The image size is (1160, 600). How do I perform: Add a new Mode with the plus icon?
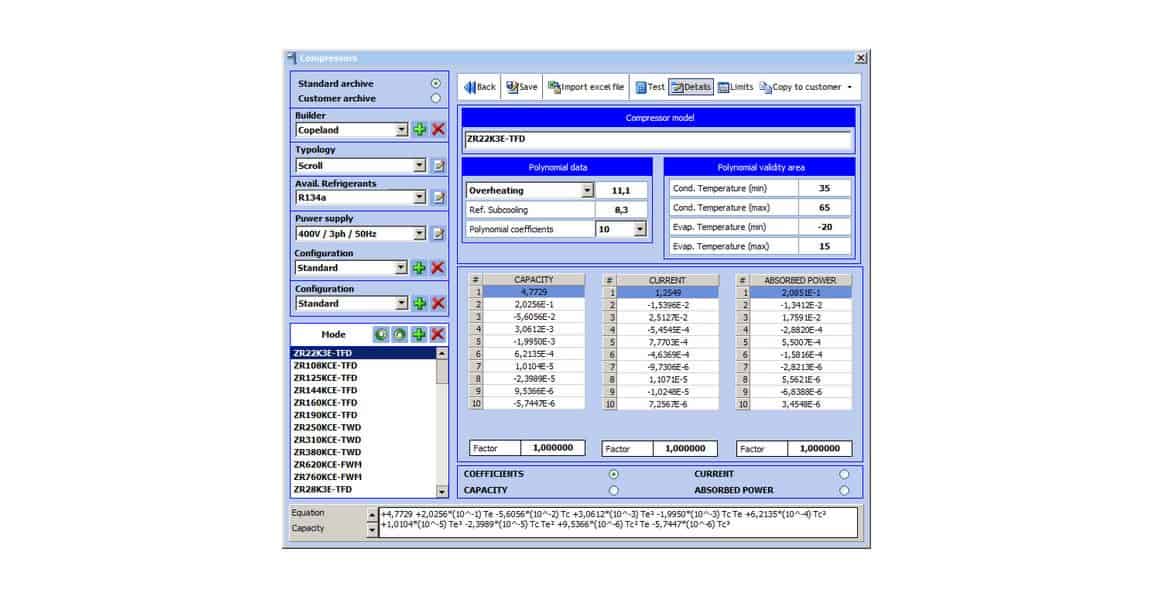[418, 334]
